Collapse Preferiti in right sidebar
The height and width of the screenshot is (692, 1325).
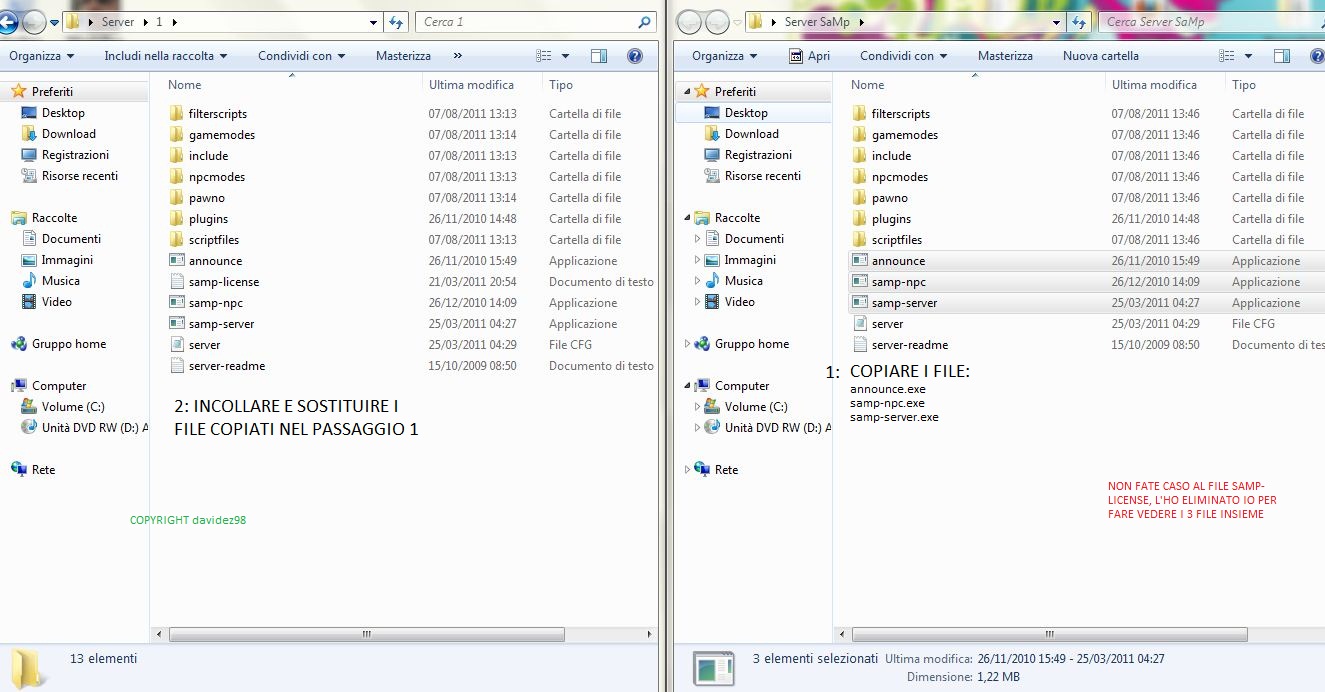(x=687, y=92)
